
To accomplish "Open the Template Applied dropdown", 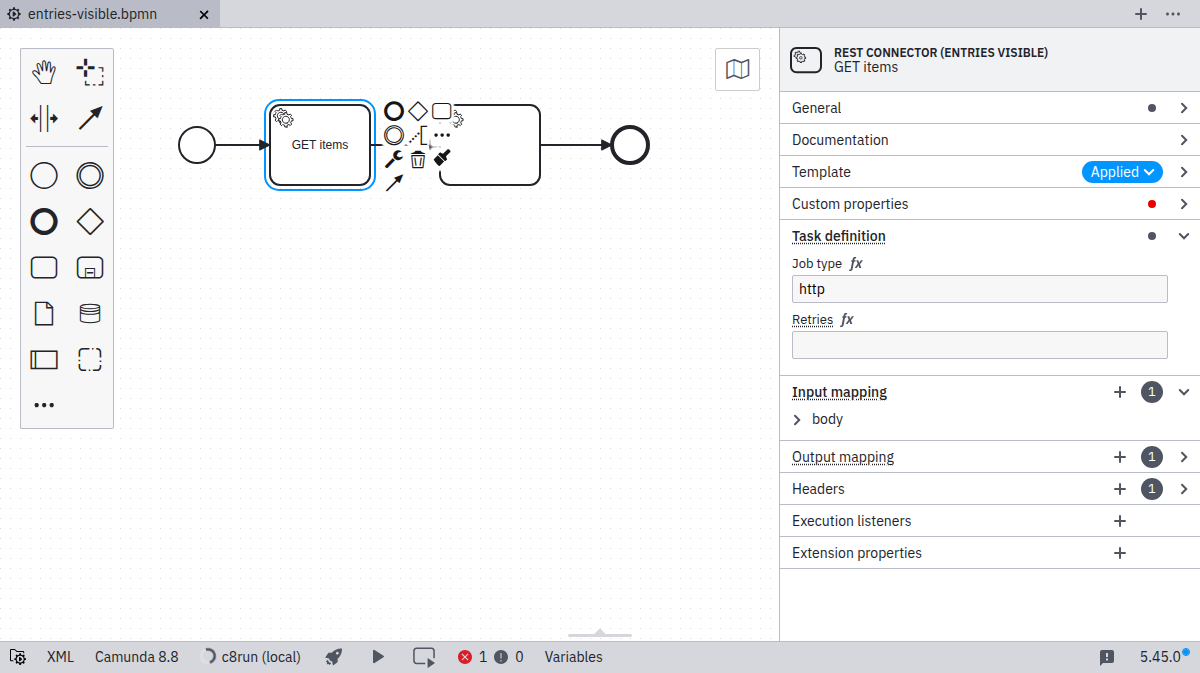I will click(1121, 172).
